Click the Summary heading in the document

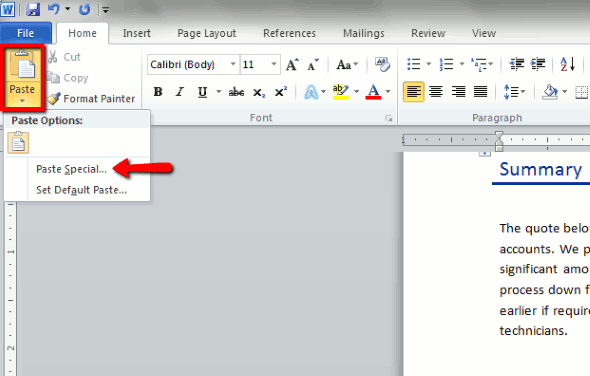click(x=541, y=170)
